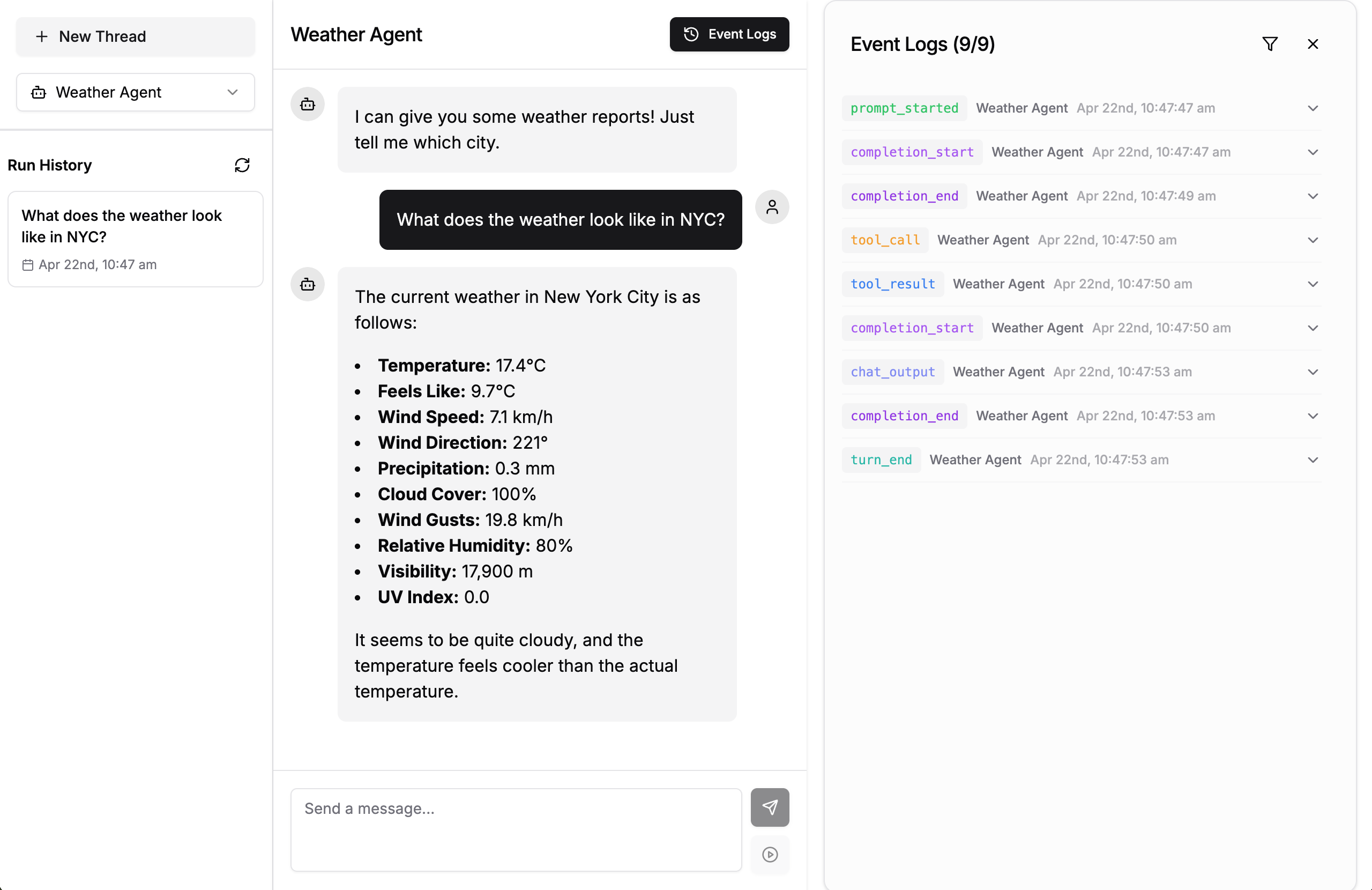
Task: Expand the tool_call event log entry
Action: [1313, 240]
